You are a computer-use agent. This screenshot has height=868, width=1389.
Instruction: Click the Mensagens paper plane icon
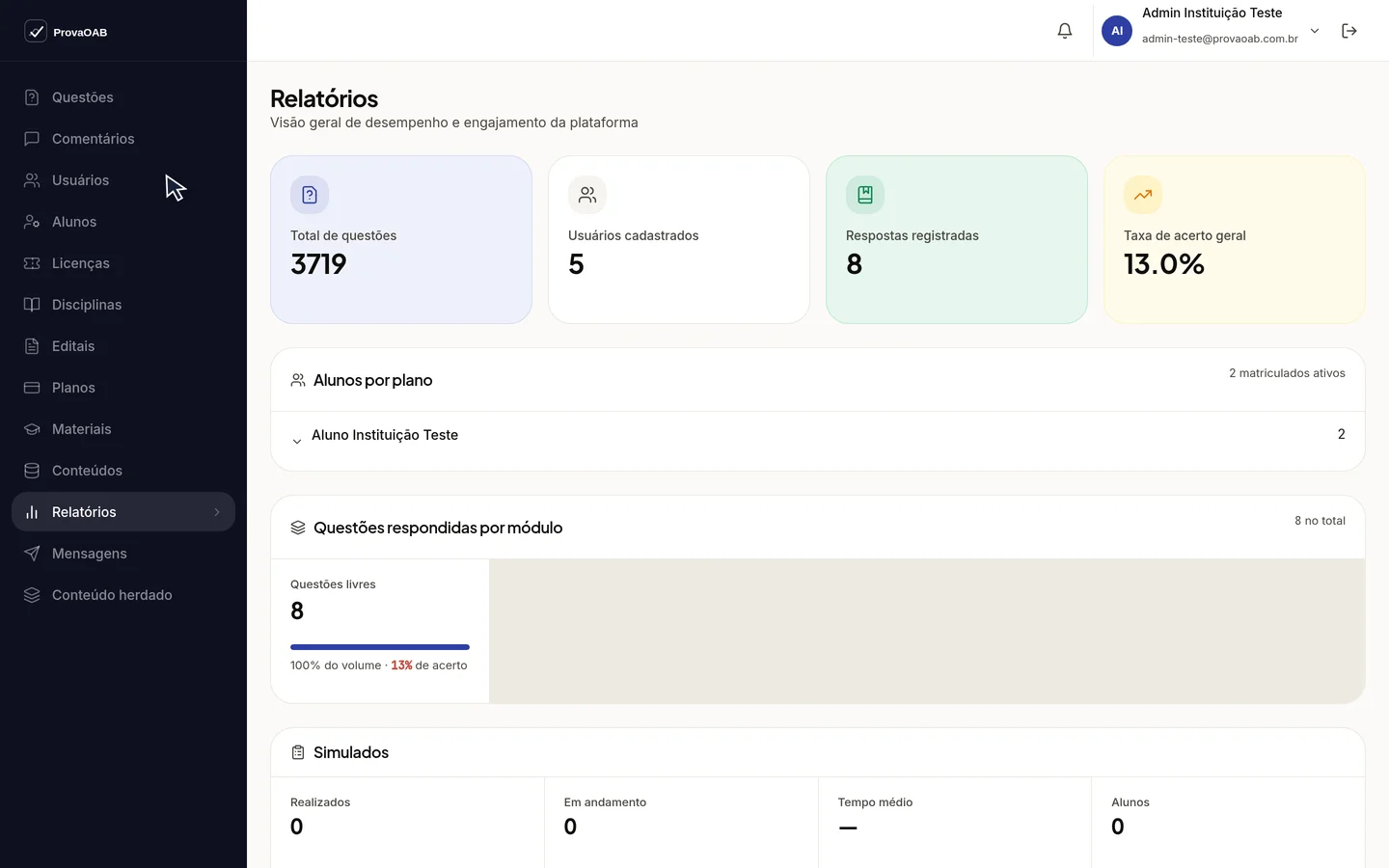(x=32, y=554)
